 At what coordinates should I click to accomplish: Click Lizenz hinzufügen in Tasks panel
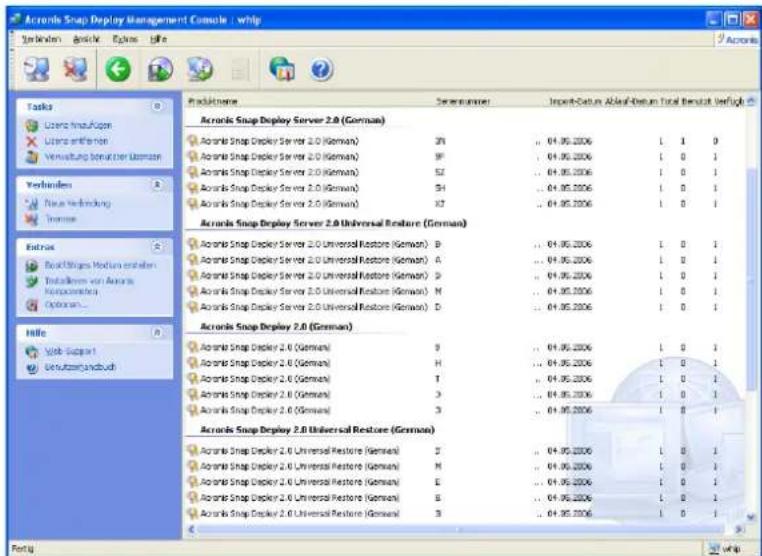78,125
